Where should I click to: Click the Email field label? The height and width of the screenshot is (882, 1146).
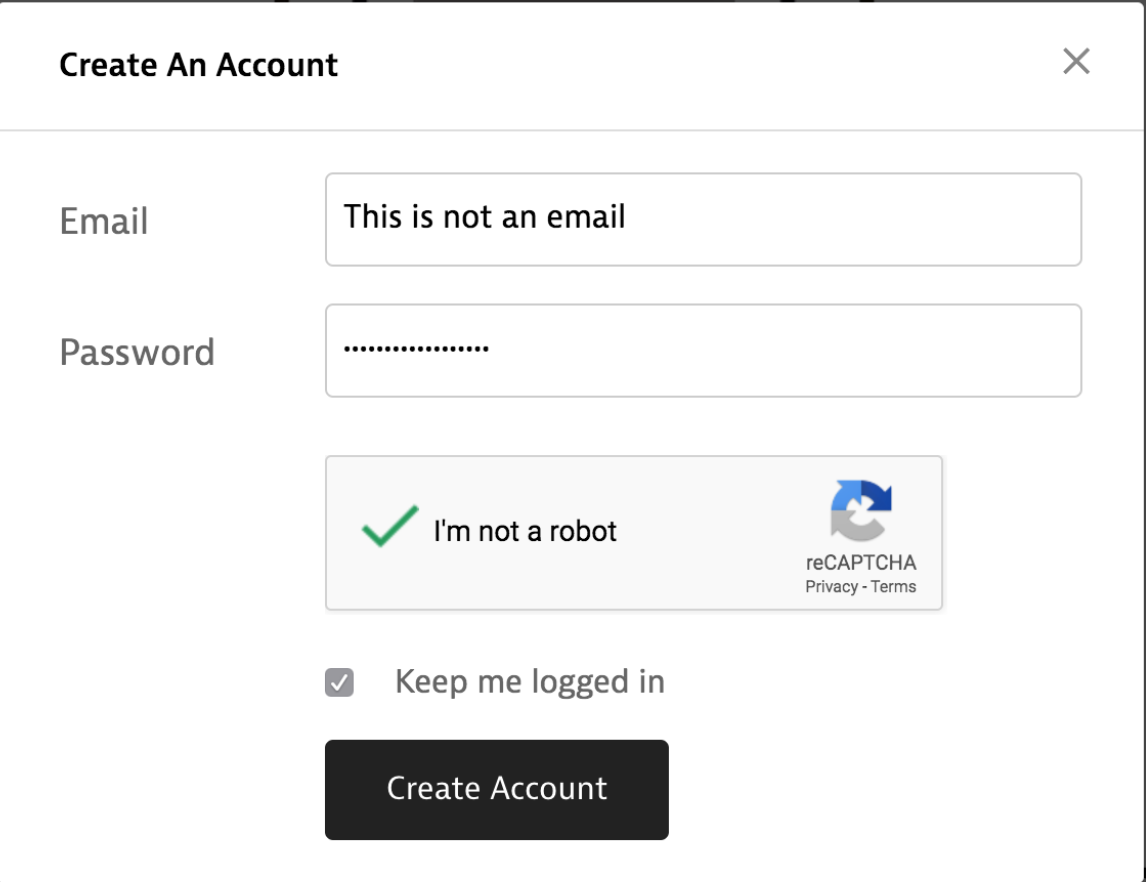102,221
